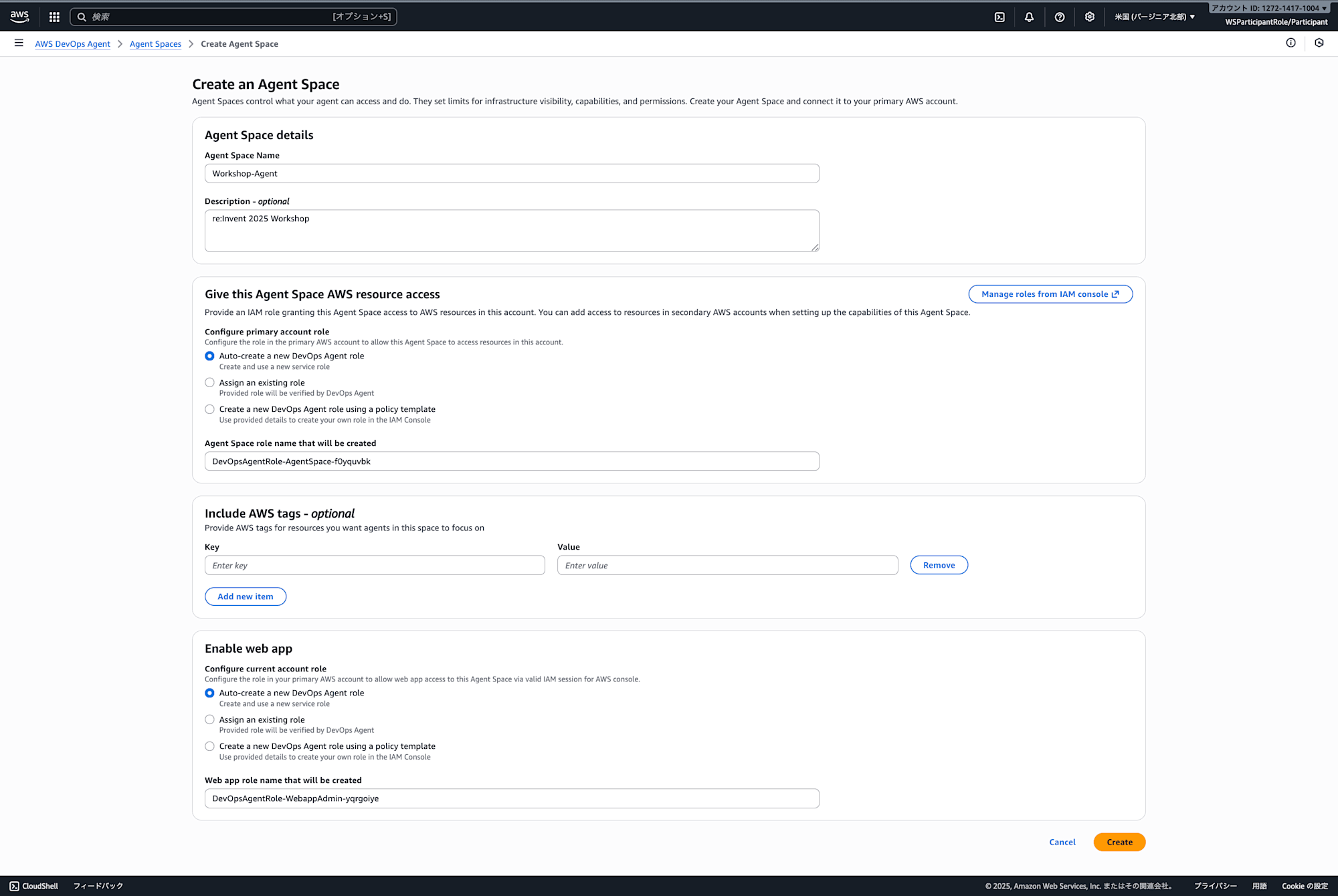1338x896 pixels.
Task: Open the CloudShell terminal icon in top bar
Action: point(999,16)
